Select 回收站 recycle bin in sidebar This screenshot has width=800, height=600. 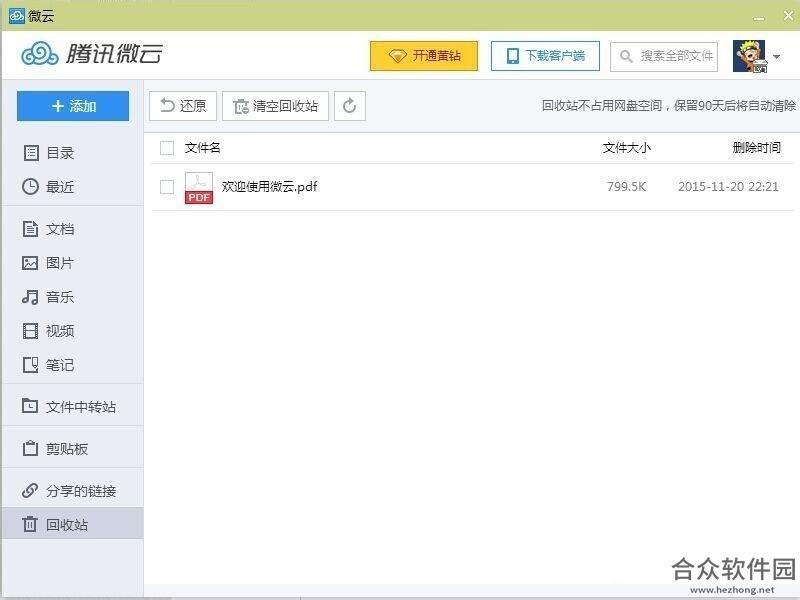[73, 524]
